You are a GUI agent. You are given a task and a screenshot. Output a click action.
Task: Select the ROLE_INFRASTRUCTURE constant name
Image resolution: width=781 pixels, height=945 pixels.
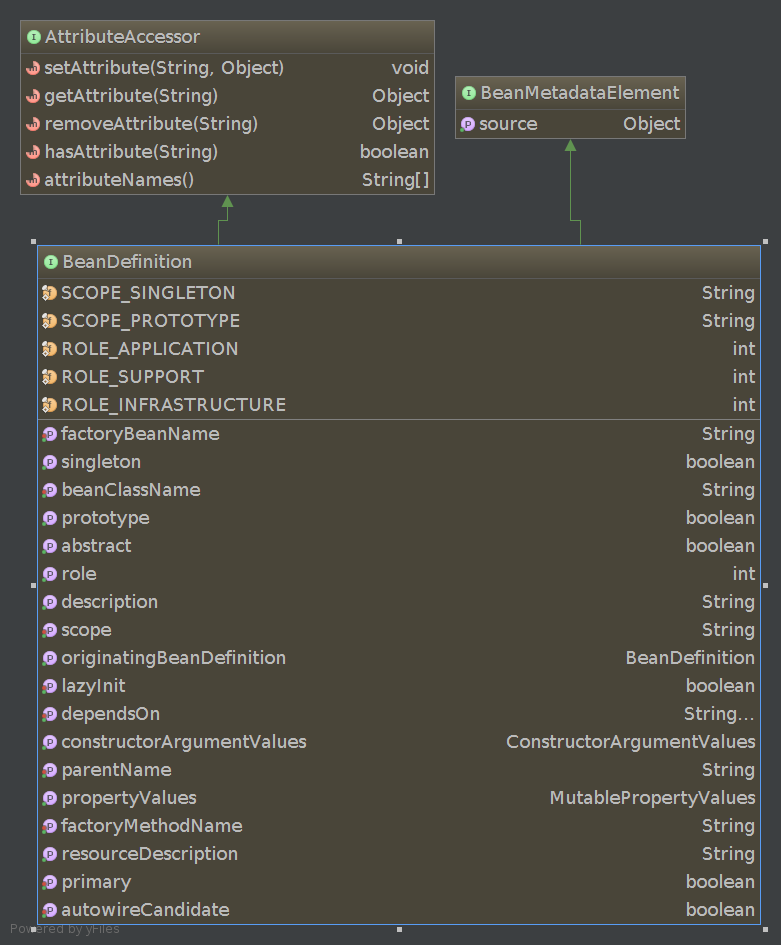[x=174, y=406]
